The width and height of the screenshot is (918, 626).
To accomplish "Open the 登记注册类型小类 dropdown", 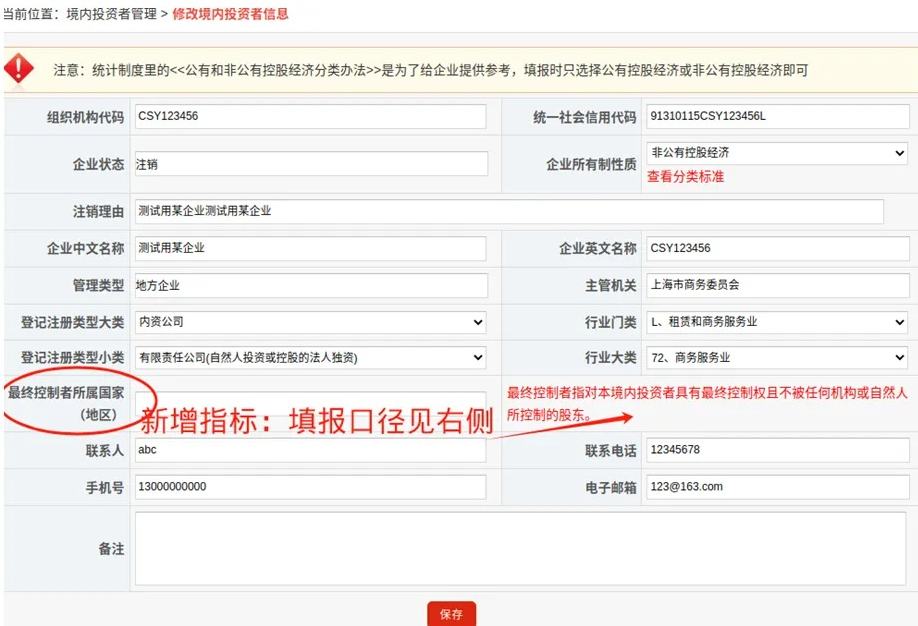I will tap(310, 358).
